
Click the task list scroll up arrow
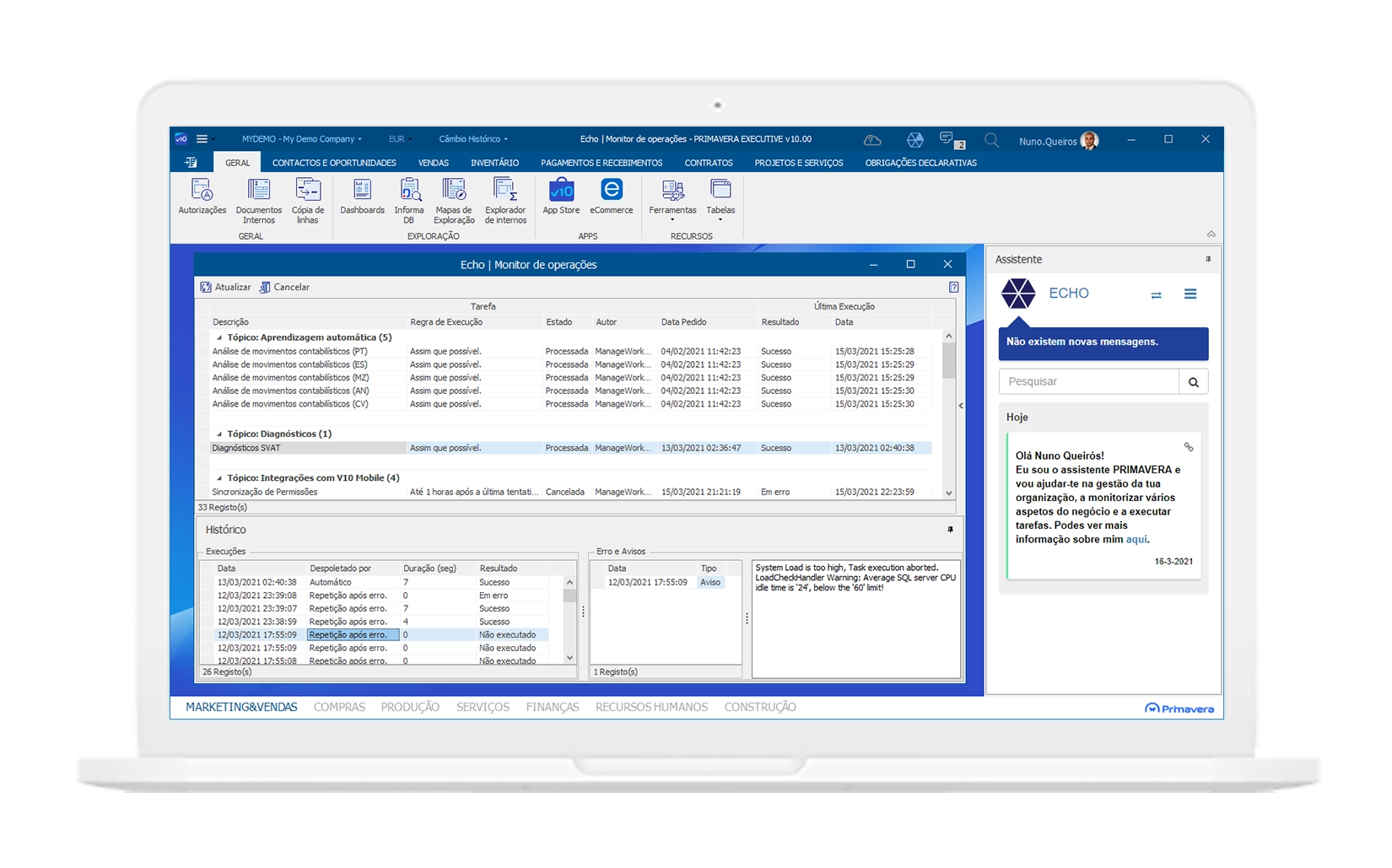coord(948,336)
